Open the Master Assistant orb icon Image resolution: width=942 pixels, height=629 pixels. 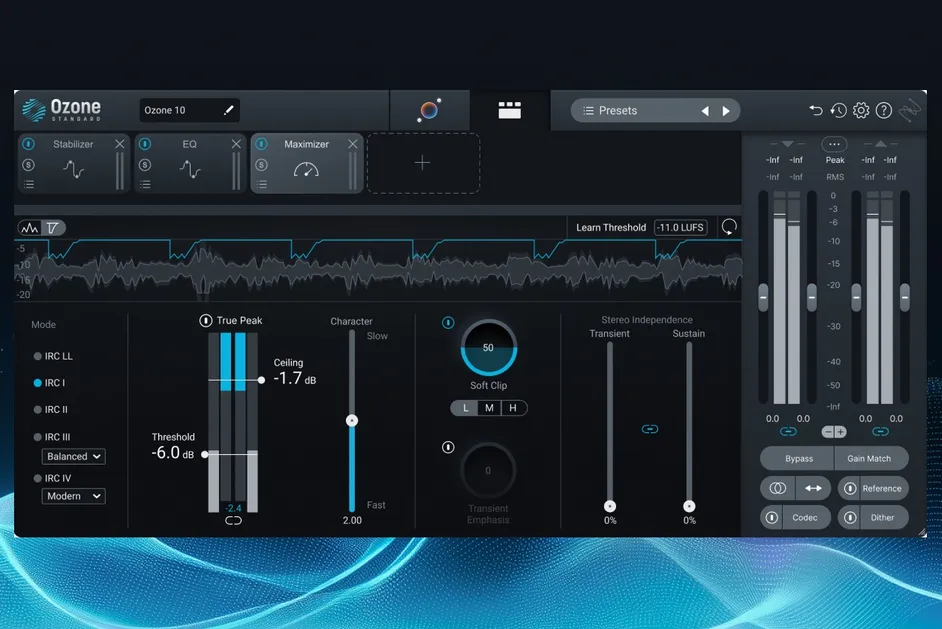[x=430, y=110]
